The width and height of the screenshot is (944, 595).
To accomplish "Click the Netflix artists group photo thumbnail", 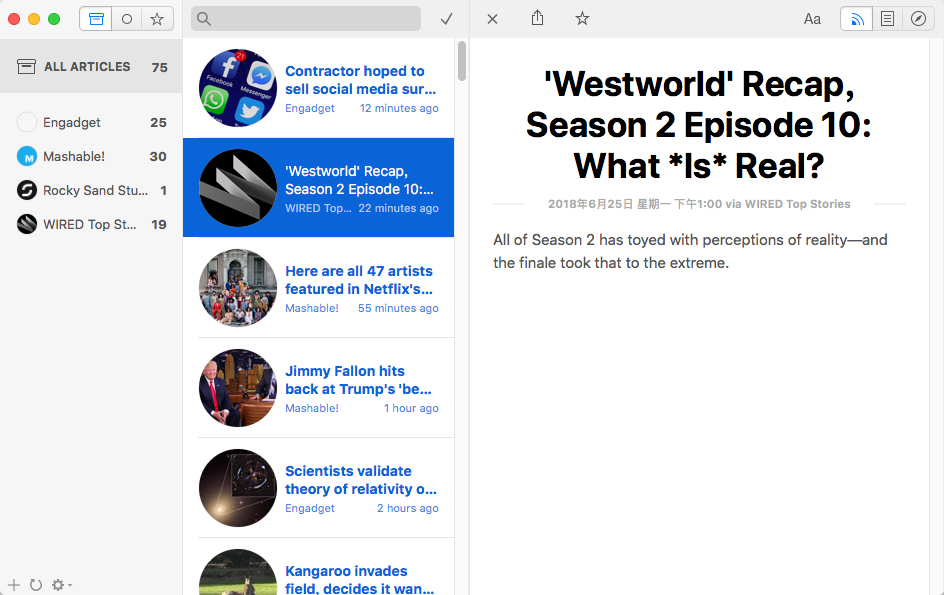I will click(238, 288).
